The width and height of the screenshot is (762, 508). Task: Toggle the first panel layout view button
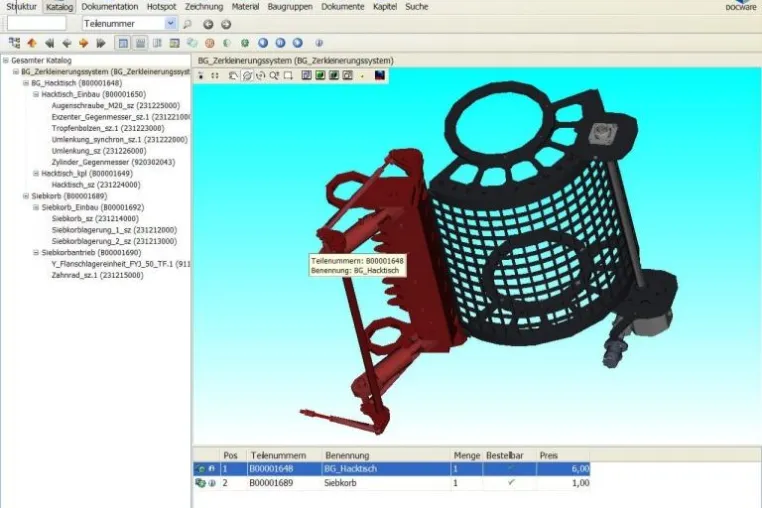click(x=123, y=43)
